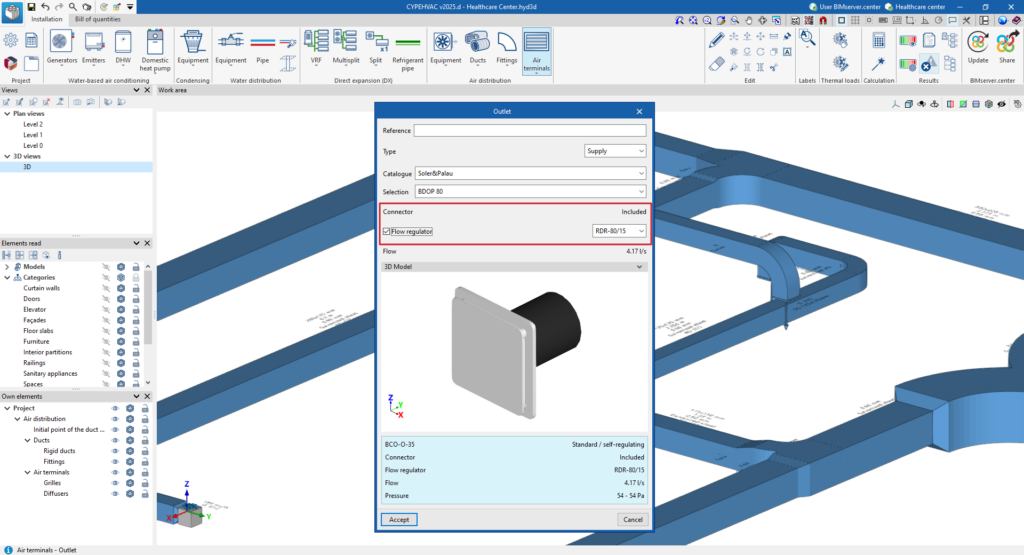
Task: Select the Pipe tool
Action: click(x=263, y=47)
